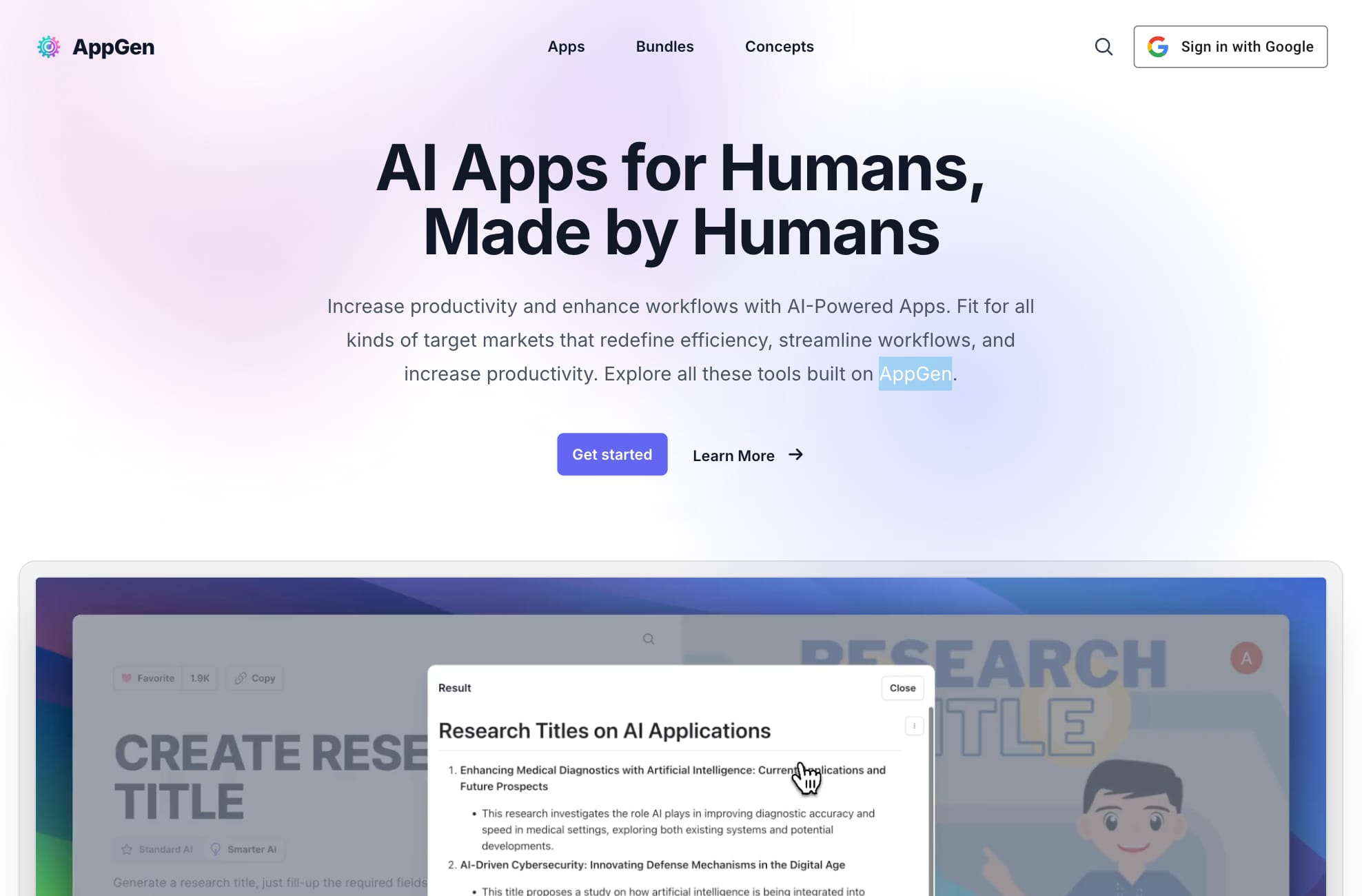
Task: Open the Bundles navigation menu
Action: [x=664, y=46]
